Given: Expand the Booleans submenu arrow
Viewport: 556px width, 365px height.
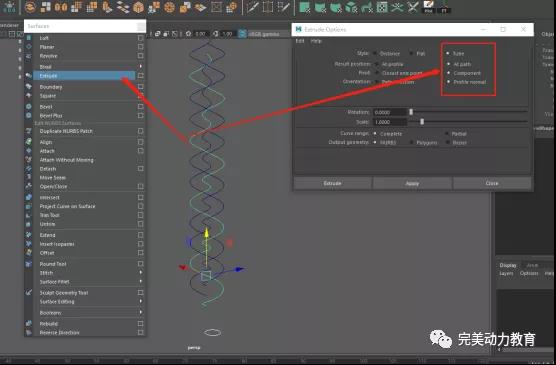Looking at the screenshot, I should 141,312.
